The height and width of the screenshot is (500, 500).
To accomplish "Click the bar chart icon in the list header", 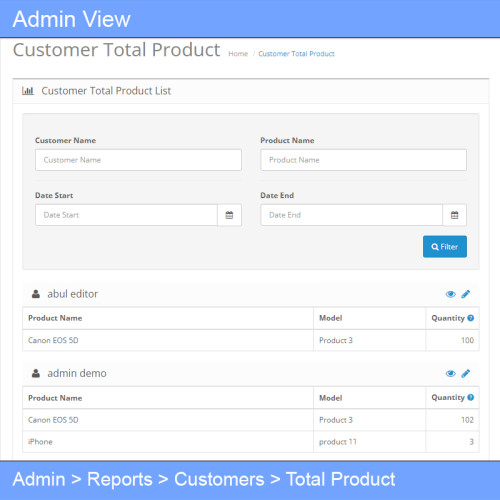I will [28, 91].
